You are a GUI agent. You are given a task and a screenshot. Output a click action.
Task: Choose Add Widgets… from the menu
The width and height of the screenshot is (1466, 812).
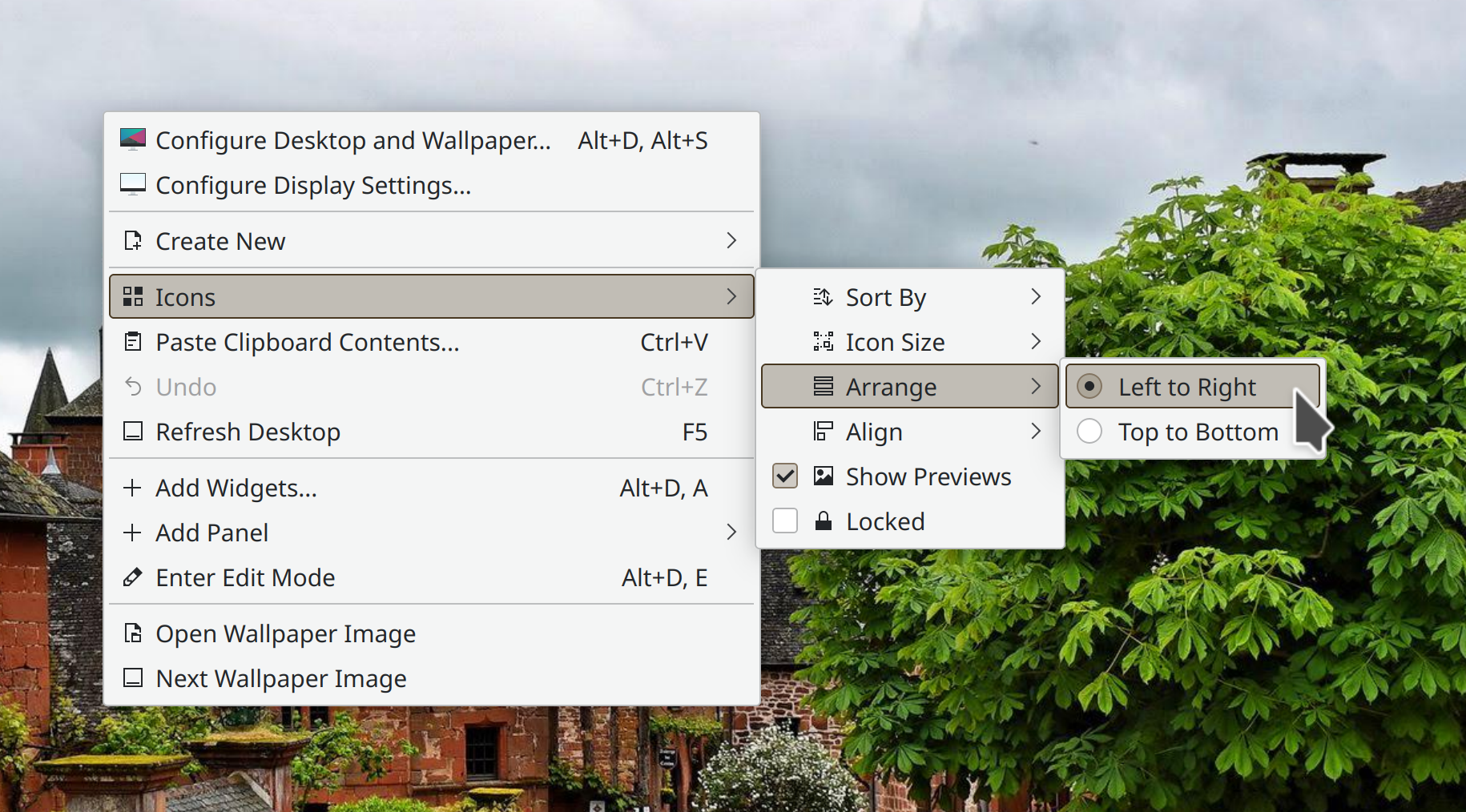[236, 488]
